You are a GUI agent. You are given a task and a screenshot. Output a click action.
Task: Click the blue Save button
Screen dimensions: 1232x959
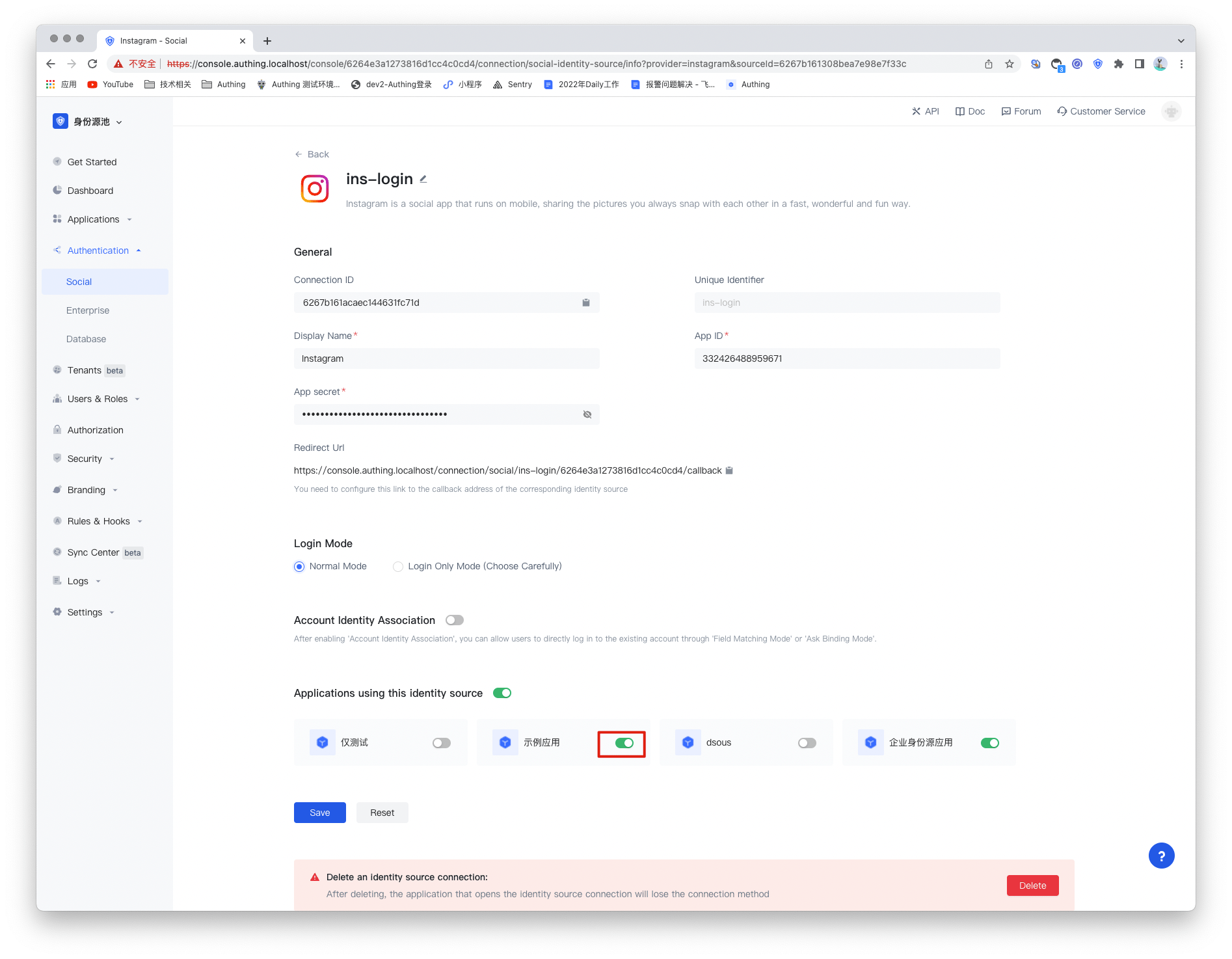coord(319,813)
